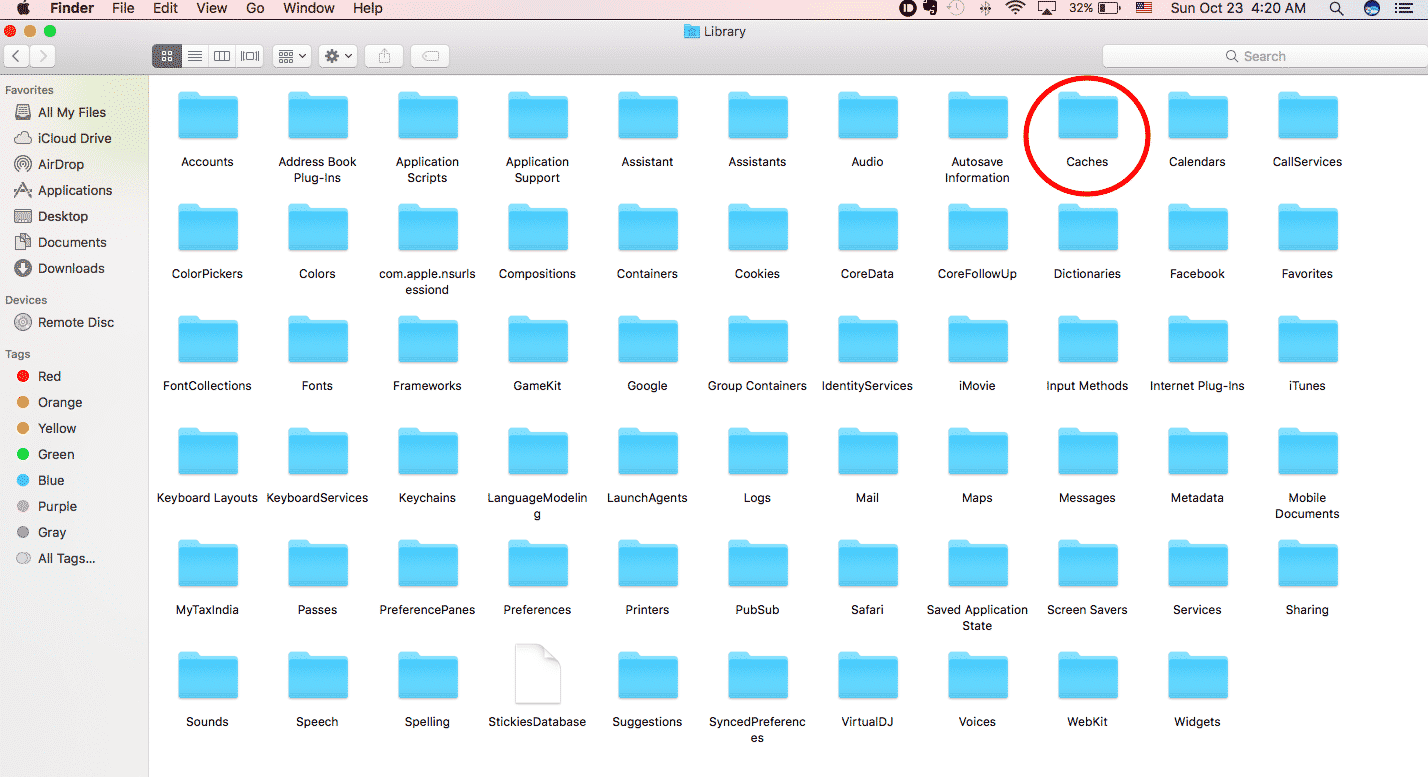The width and height of the screenshot is (1428, 777).
Task: Open the Go menu
Action: [x=255, y=8]
